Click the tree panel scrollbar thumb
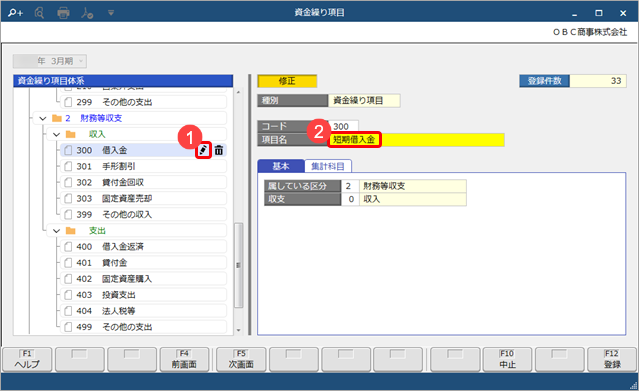Image resolution: width=639 pixels, height=391 pixels. coord(238,265)
